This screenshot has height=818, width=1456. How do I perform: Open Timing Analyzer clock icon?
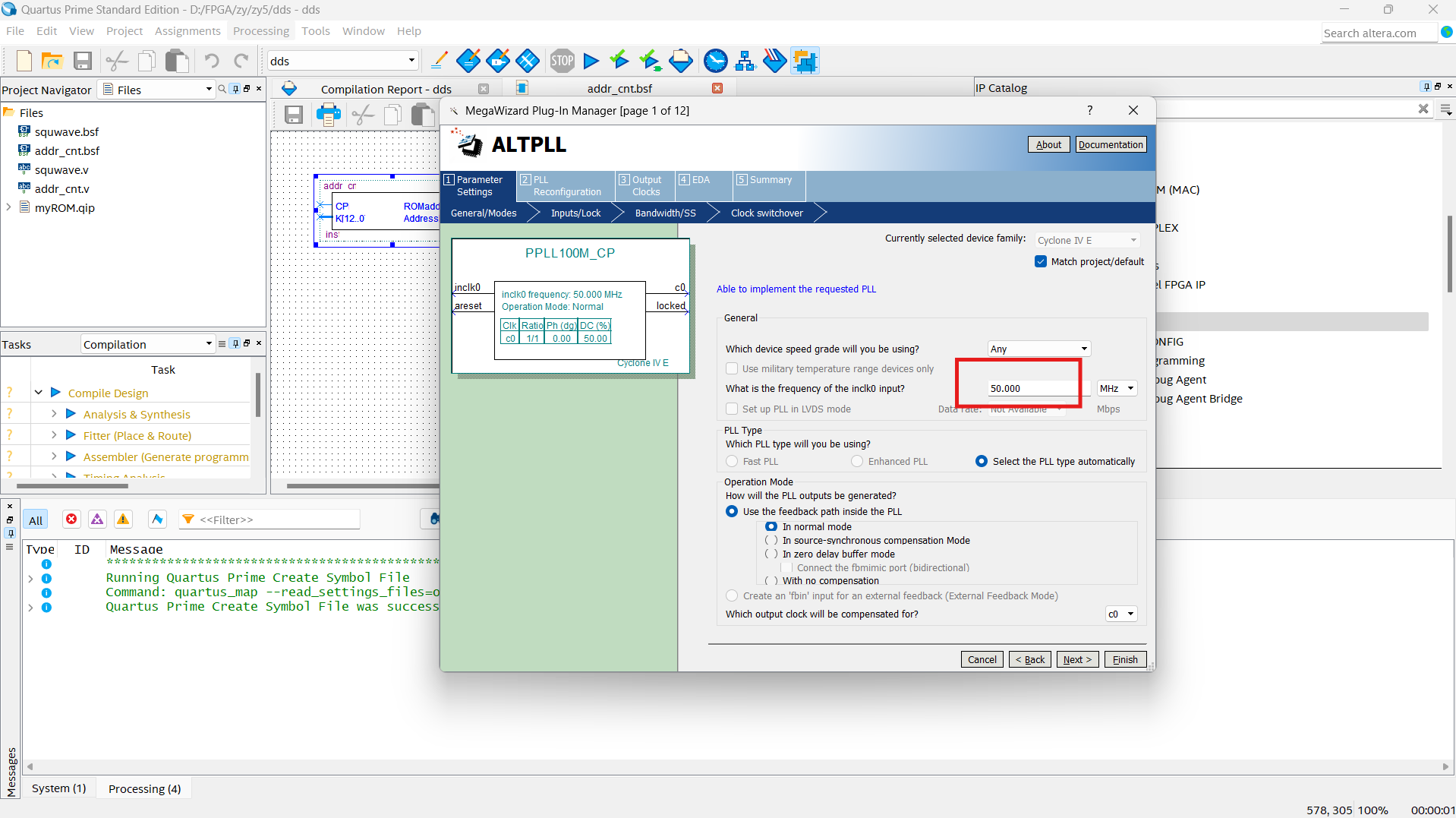[x=716, y=61]
